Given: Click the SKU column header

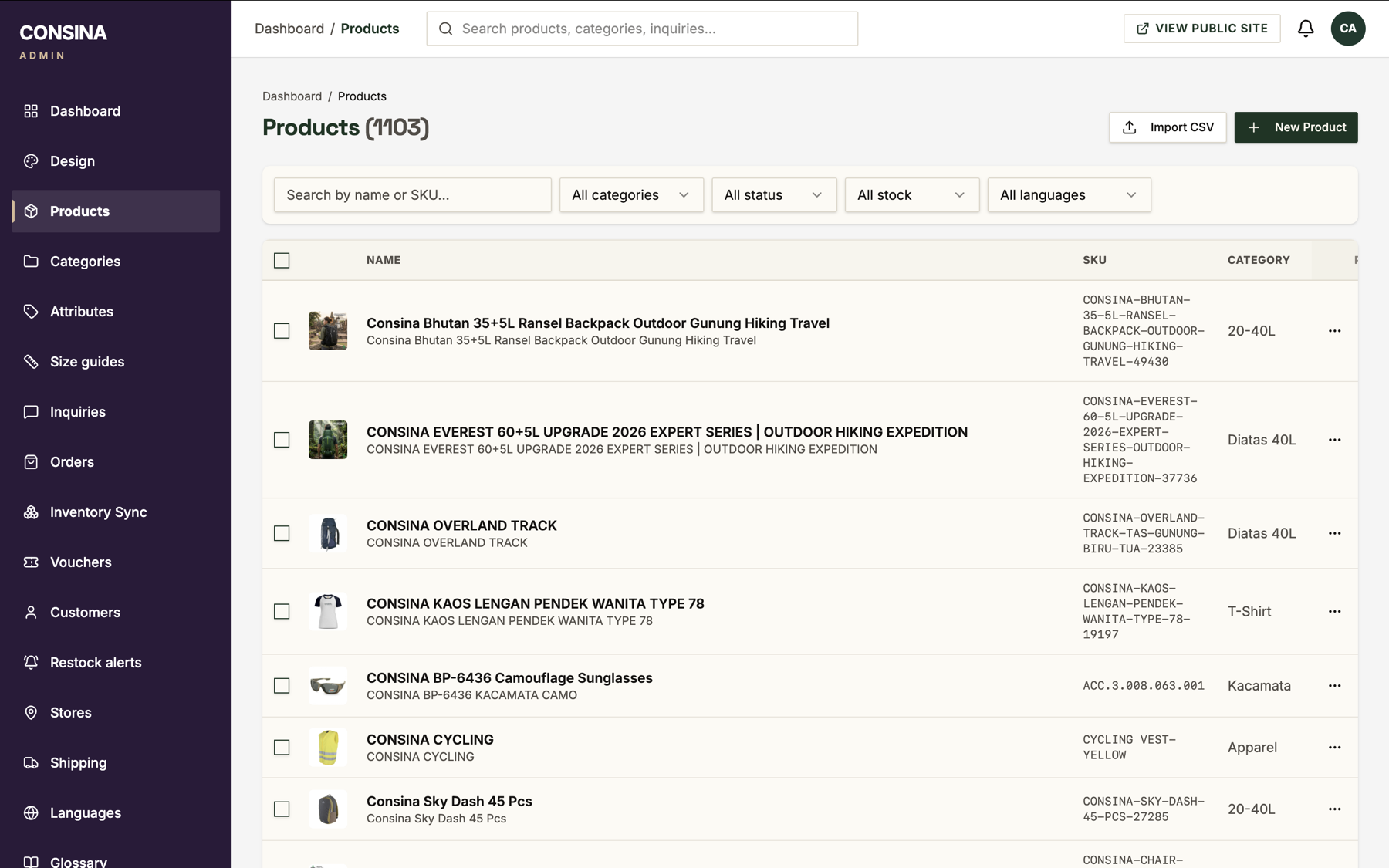Looking at the screenshot, I should (1094, 260).
